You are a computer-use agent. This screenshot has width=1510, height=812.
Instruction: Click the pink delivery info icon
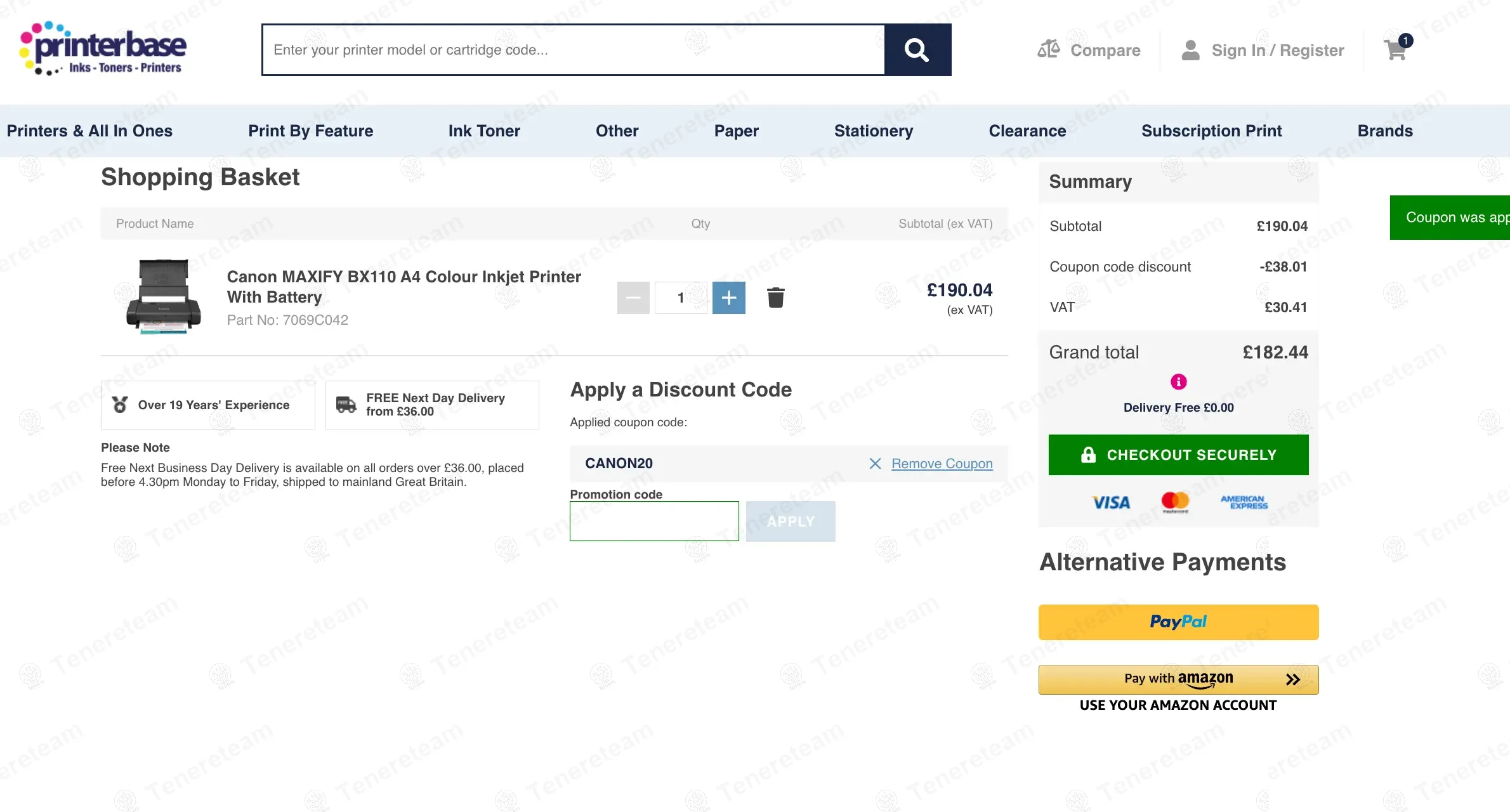1178,382
